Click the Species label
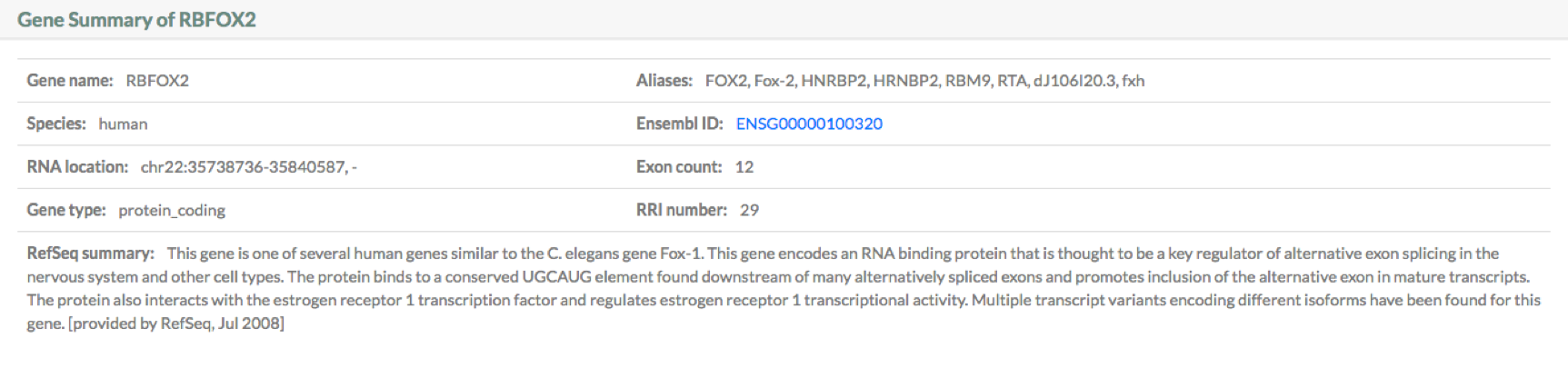Image resolution: width=1568 pixels, height=378 pixels. click(x=56, y=124)
